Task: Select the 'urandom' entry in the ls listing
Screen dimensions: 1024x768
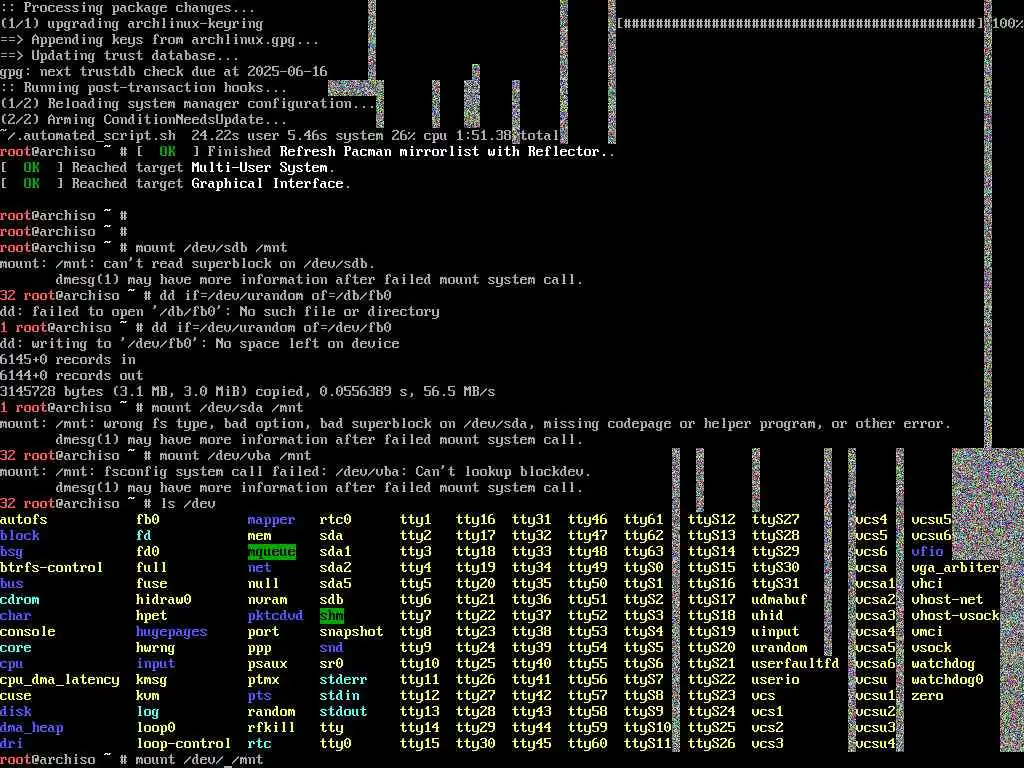Action: pyautogui.click(x=779, y=648)
